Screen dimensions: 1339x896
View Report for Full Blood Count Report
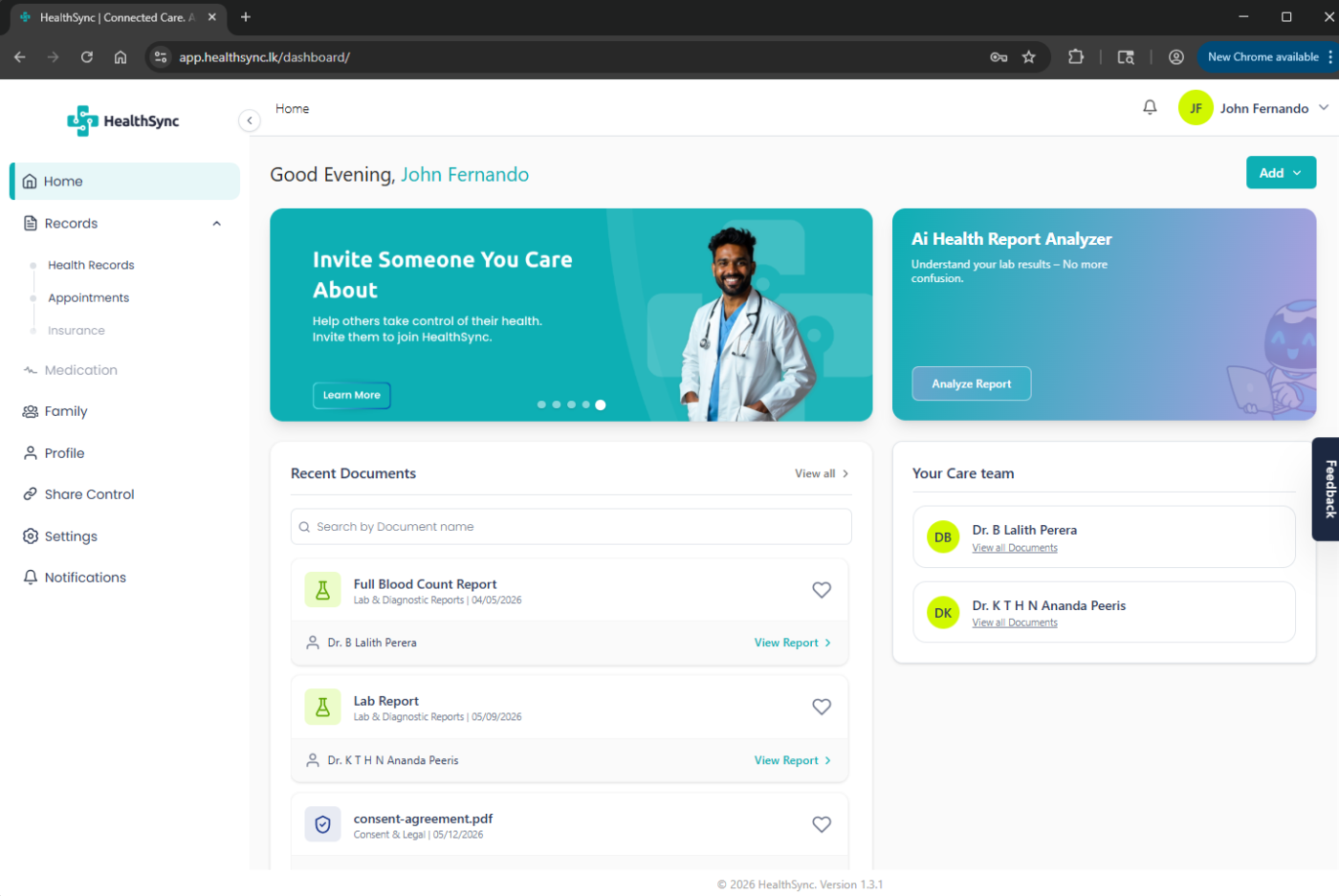tap(792, 643)
